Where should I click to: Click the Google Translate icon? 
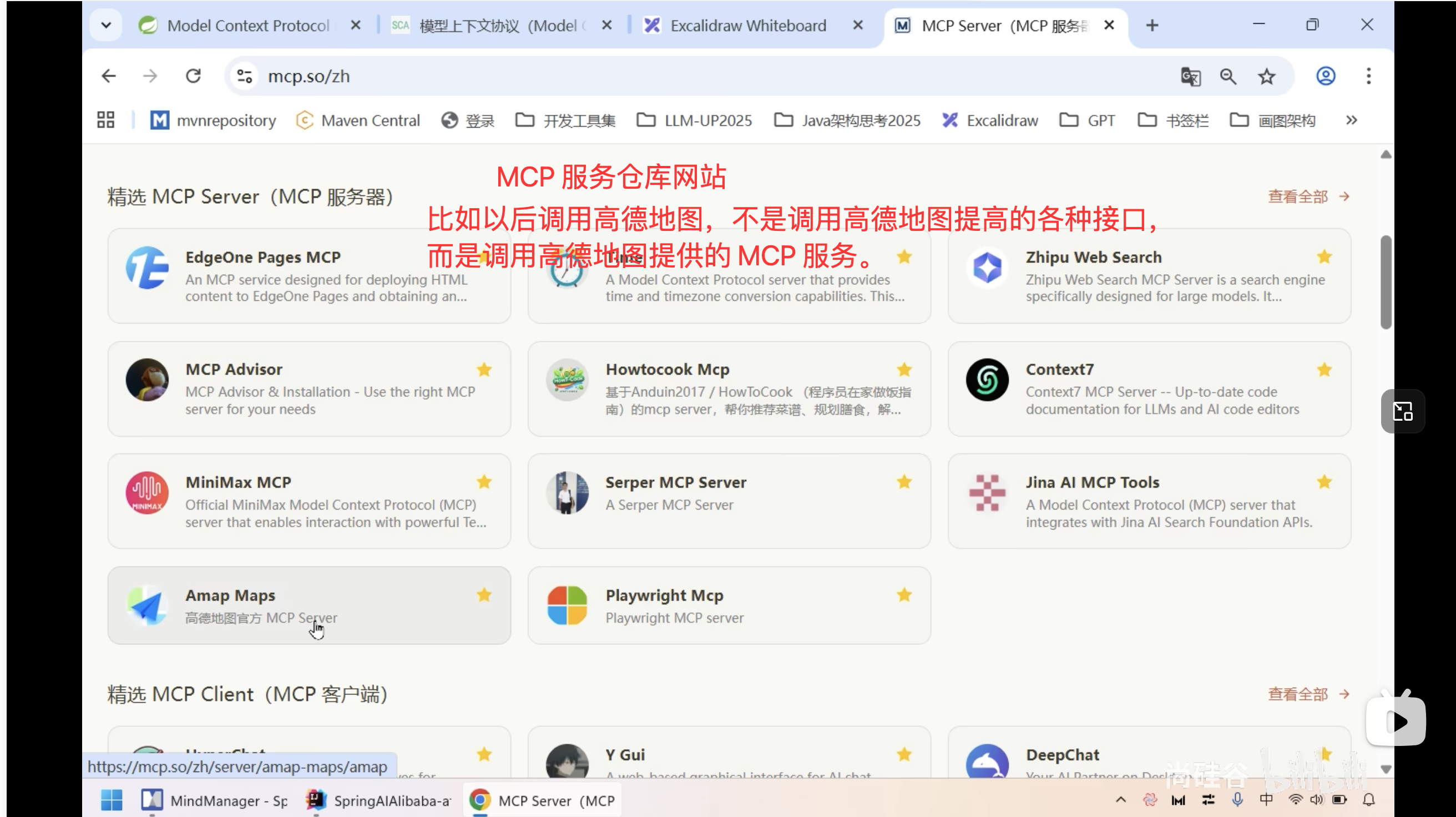1190,77
